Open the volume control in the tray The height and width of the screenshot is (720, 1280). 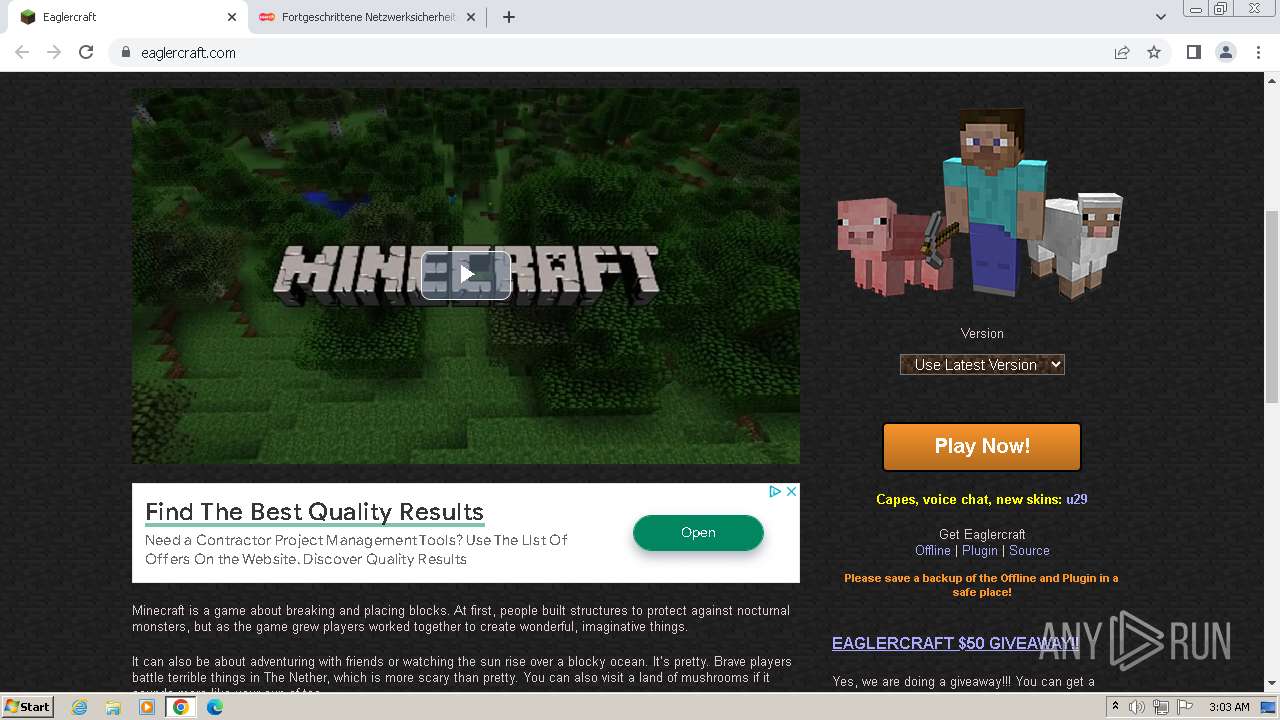[x=1137, y=707]
